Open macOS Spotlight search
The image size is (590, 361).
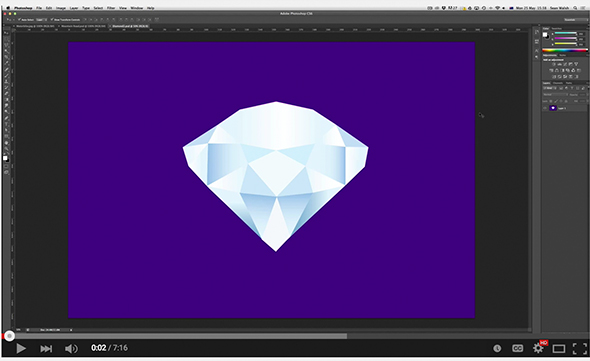pyautogui.click(x=575, y=8)
